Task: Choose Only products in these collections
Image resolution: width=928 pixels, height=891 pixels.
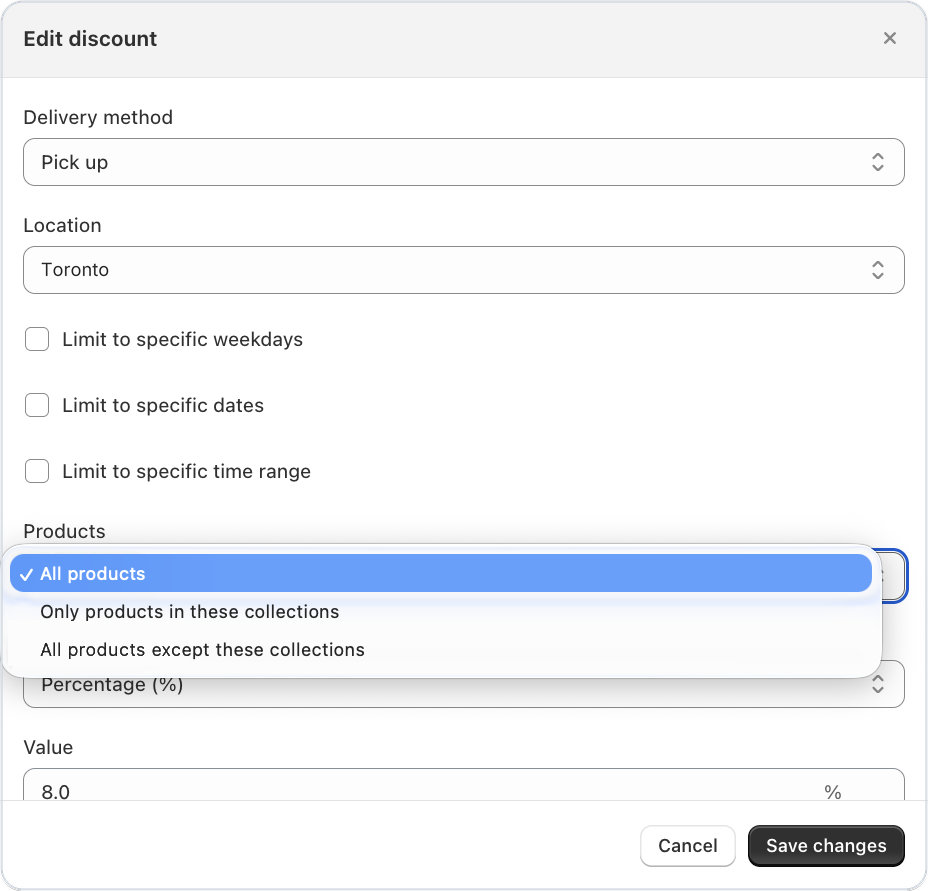Action: point(440,612)
